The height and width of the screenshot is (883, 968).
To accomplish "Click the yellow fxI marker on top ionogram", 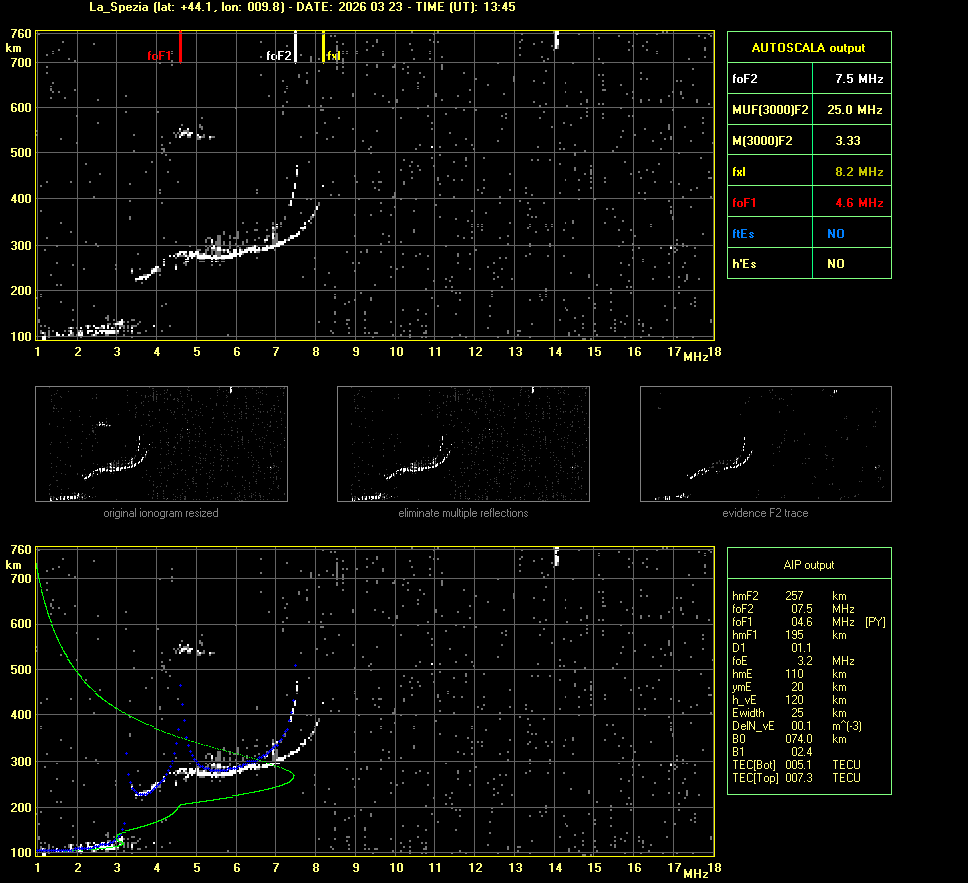I will [x=323, y=47].
